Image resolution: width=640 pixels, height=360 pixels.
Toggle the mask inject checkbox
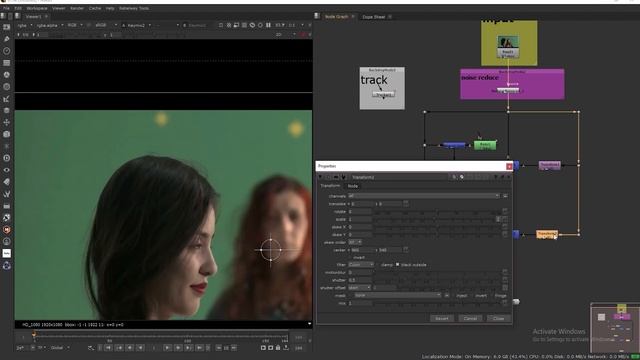454,296
